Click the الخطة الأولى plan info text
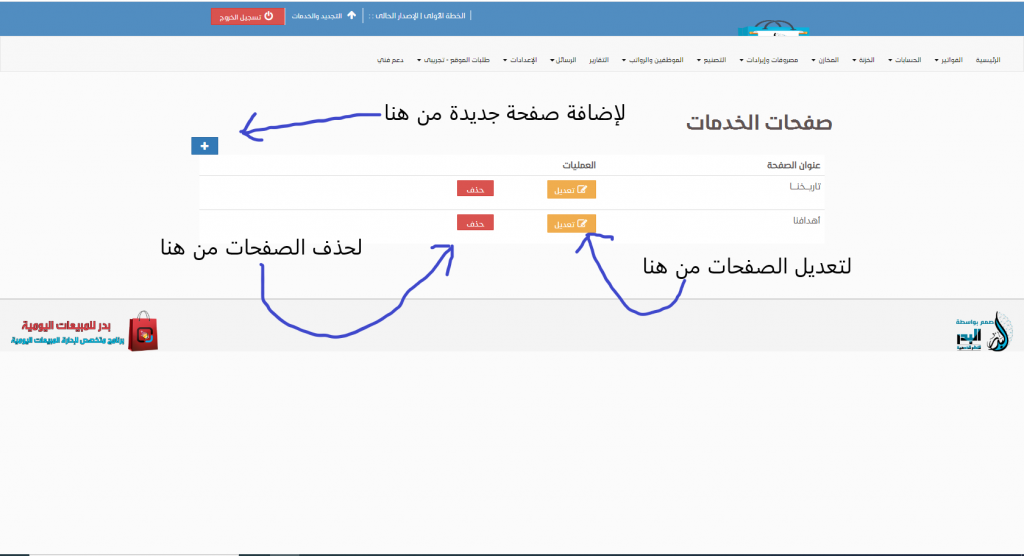 (x=420, y=16)
